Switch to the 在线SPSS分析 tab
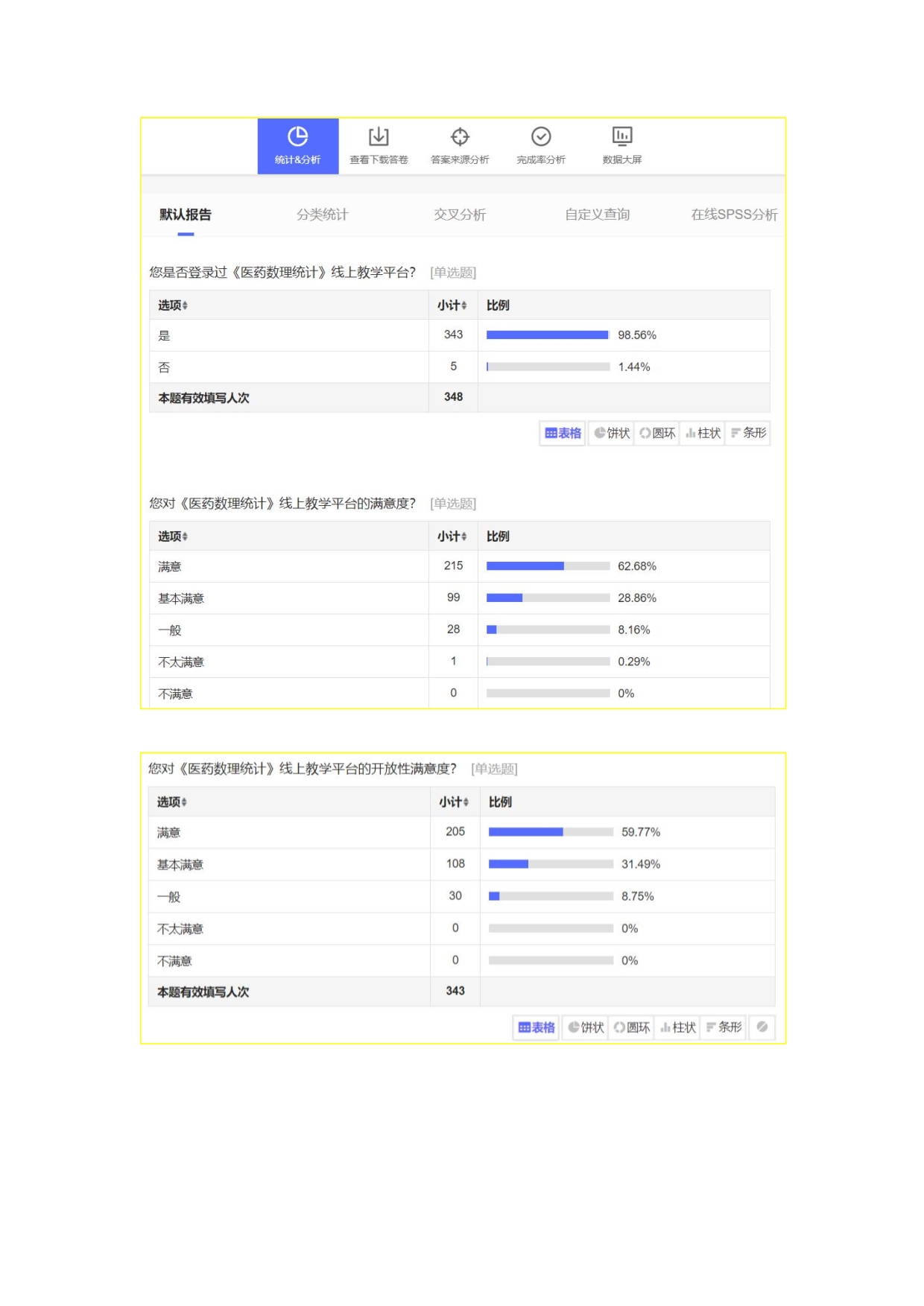 tap(734, 215)
